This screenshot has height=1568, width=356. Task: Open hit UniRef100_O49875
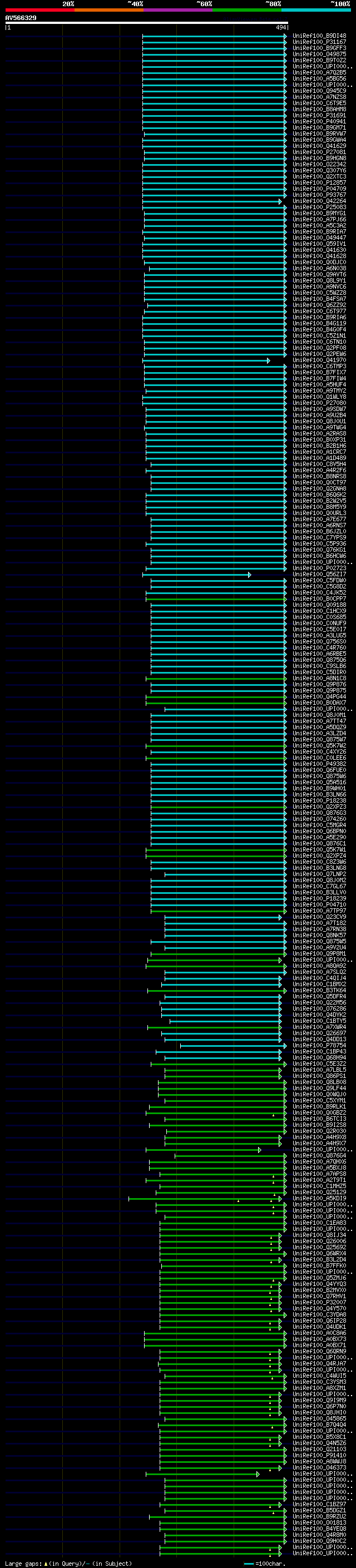click(x=319, y=54)
